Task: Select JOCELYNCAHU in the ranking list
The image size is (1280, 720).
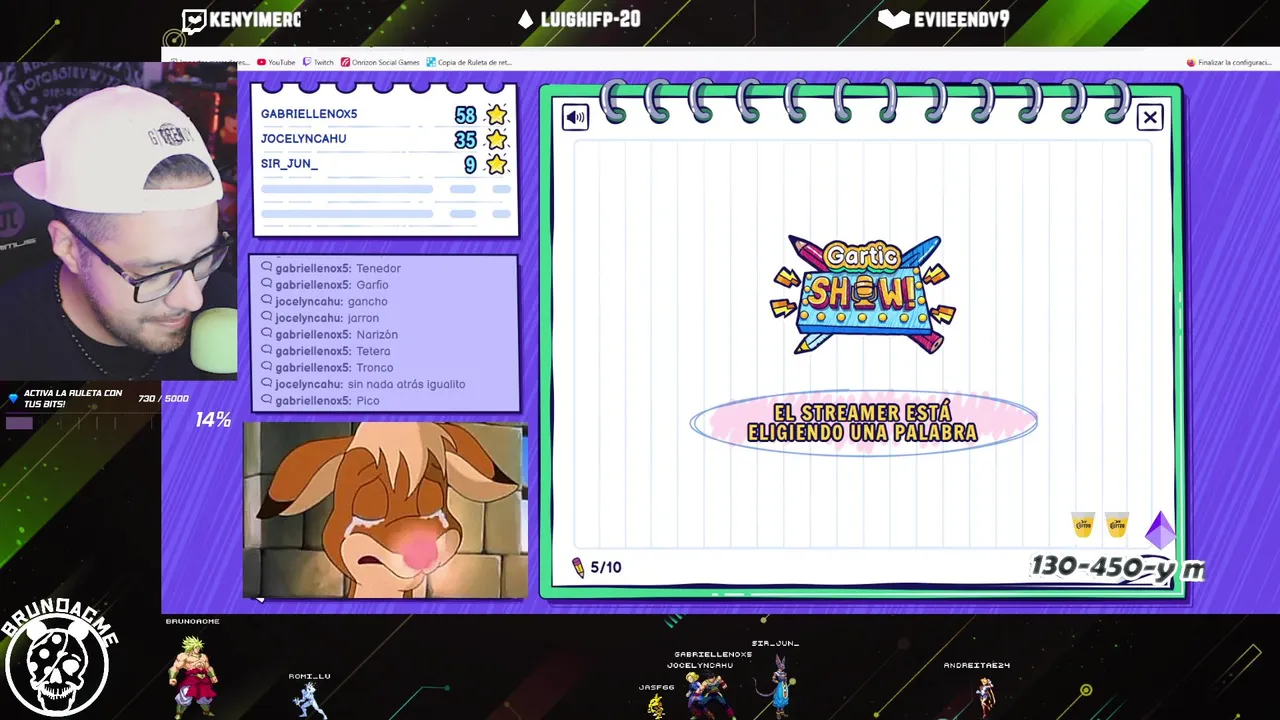Action: click(303, 139)
